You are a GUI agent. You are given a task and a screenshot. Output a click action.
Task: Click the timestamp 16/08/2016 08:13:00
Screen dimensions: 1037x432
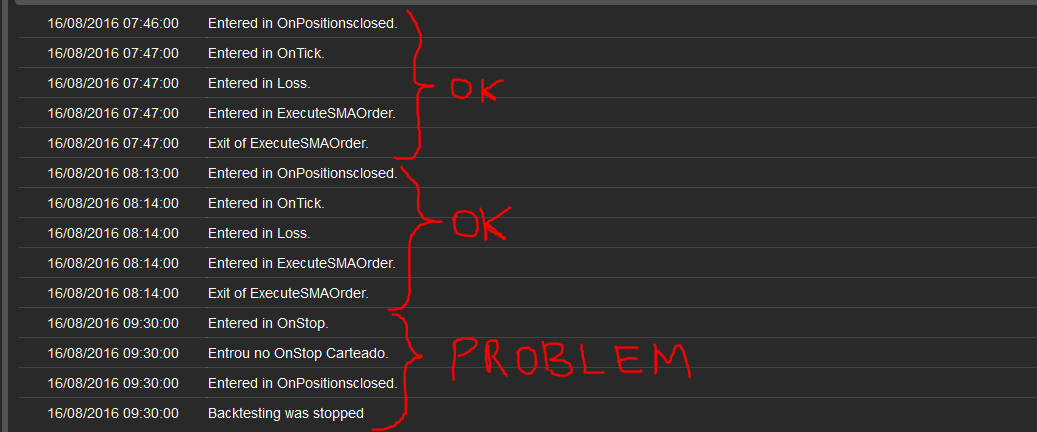coord(112,173)
